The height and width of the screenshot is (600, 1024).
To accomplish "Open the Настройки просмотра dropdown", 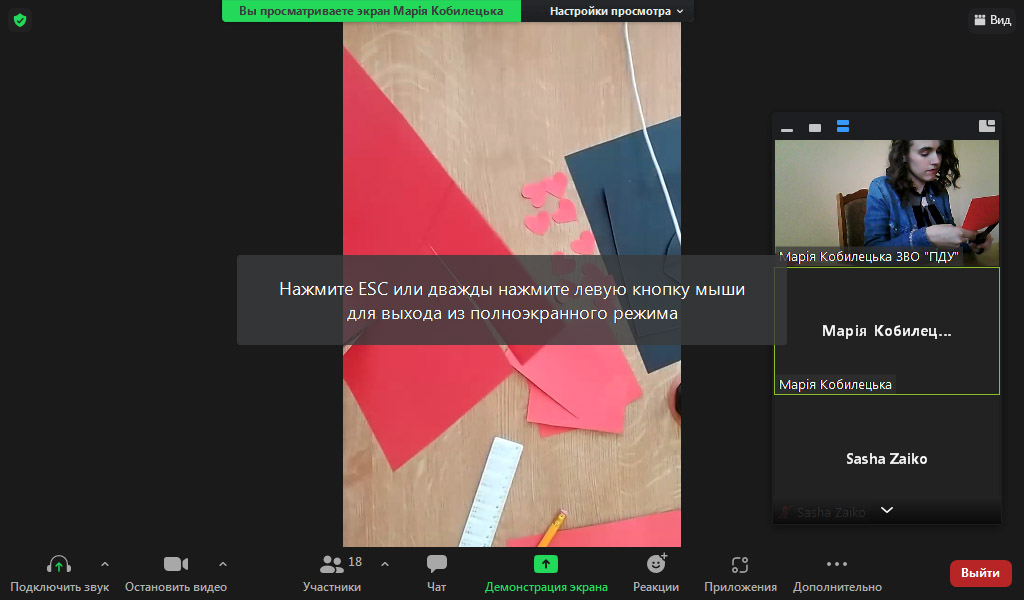I will point(617,11).
